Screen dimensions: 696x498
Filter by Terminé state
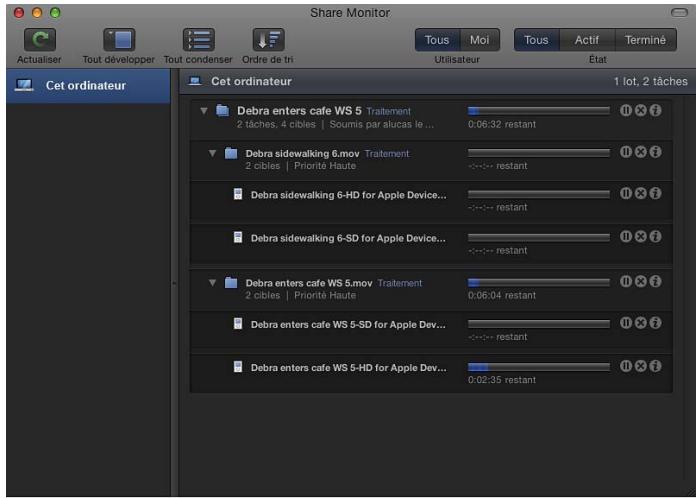coord(645,40)
